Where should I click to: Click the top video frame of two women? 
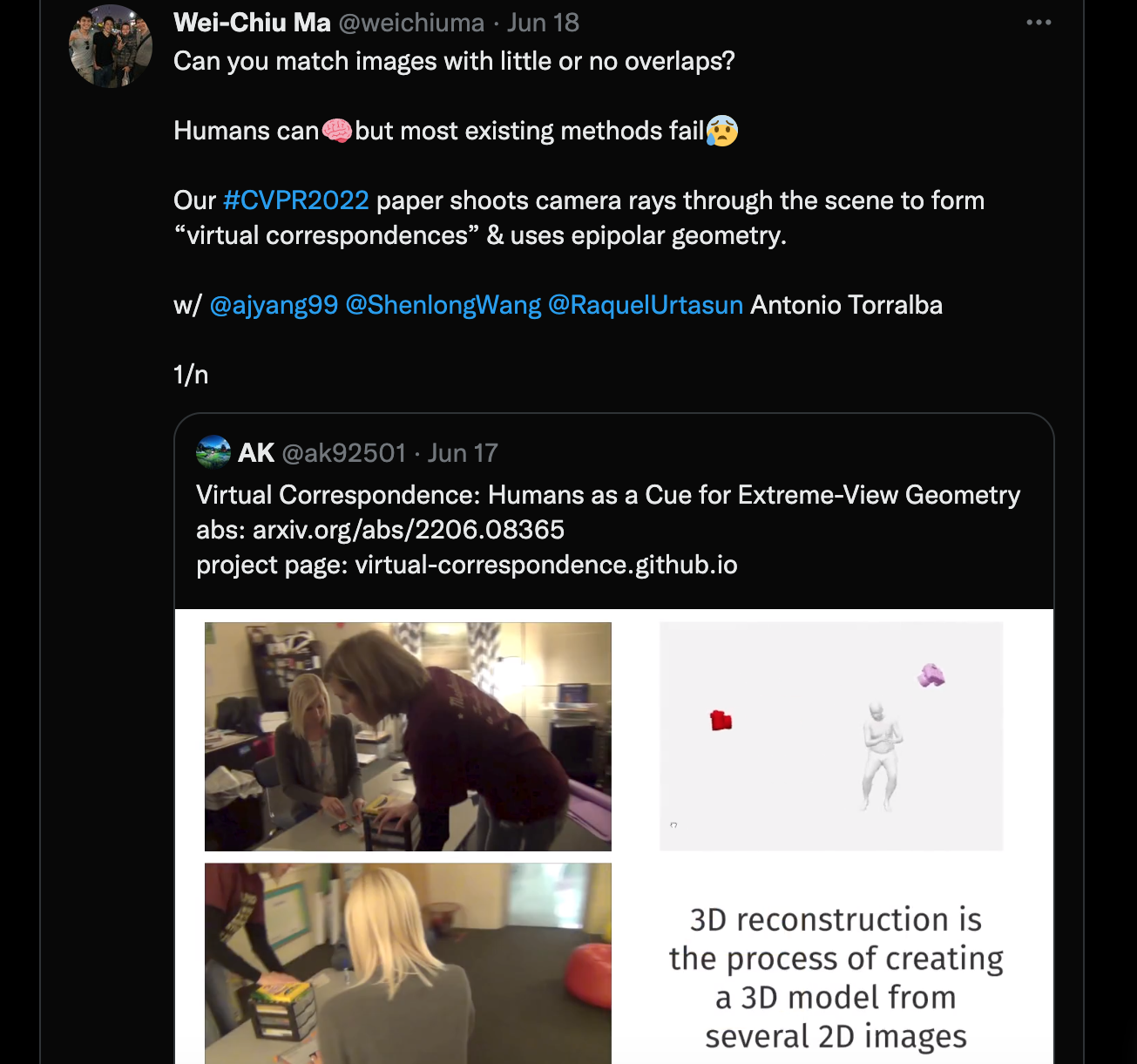click(408, 736)
